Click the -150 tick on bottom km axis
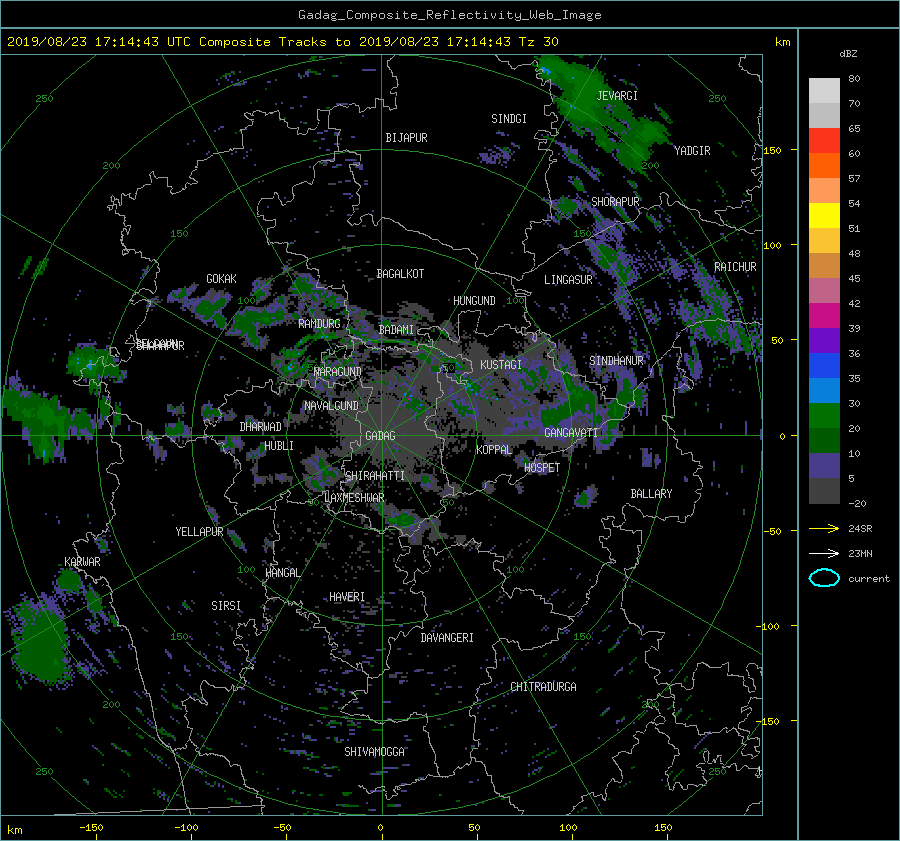This screenshot has height=841, width=900. (91, 827)
